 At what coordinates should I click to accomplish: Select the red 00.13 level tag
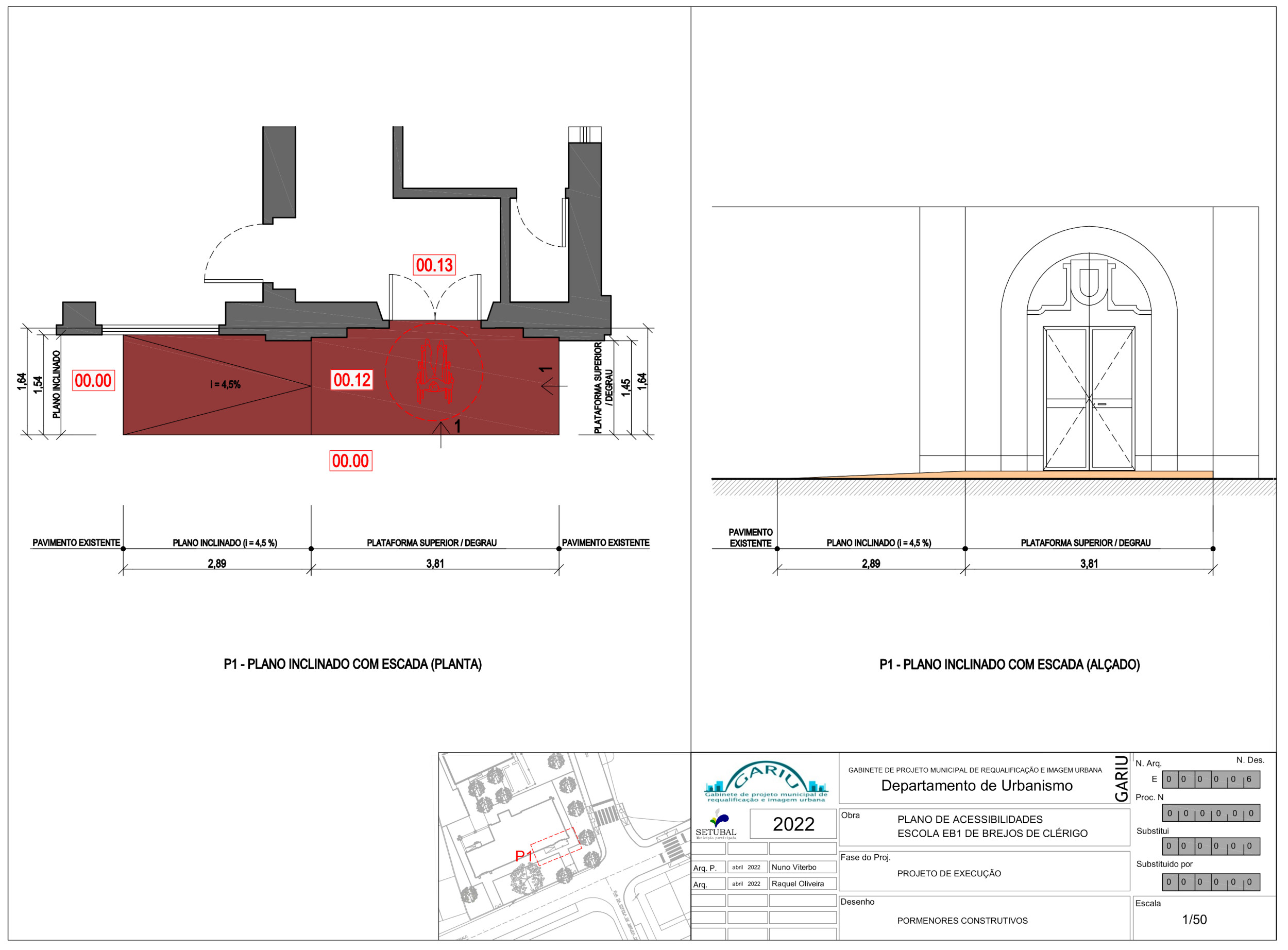434,265
